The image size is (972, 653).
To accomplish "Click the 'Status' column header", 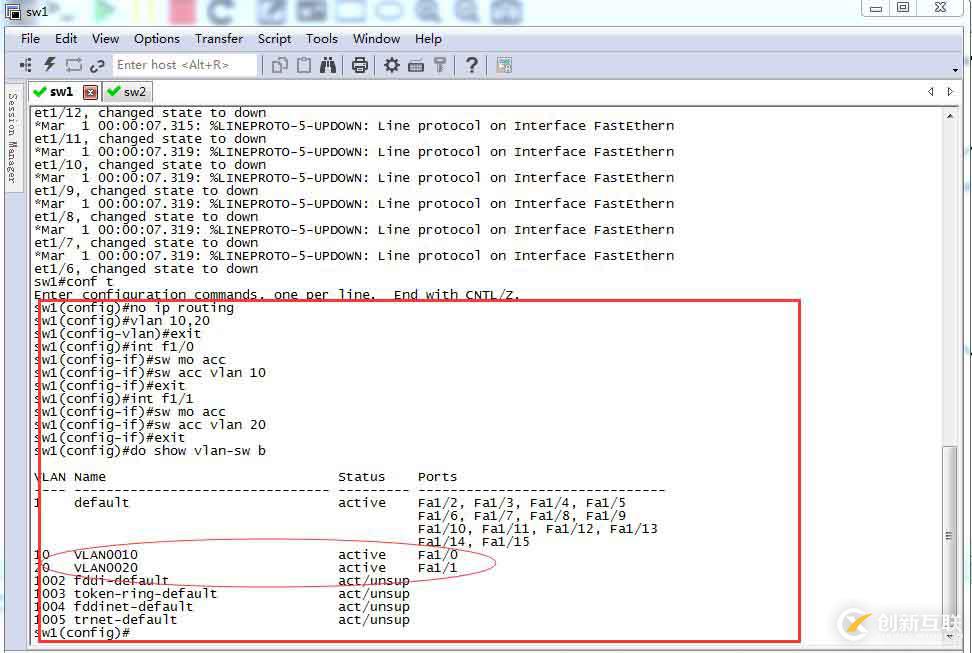I will tap(361, 477).
